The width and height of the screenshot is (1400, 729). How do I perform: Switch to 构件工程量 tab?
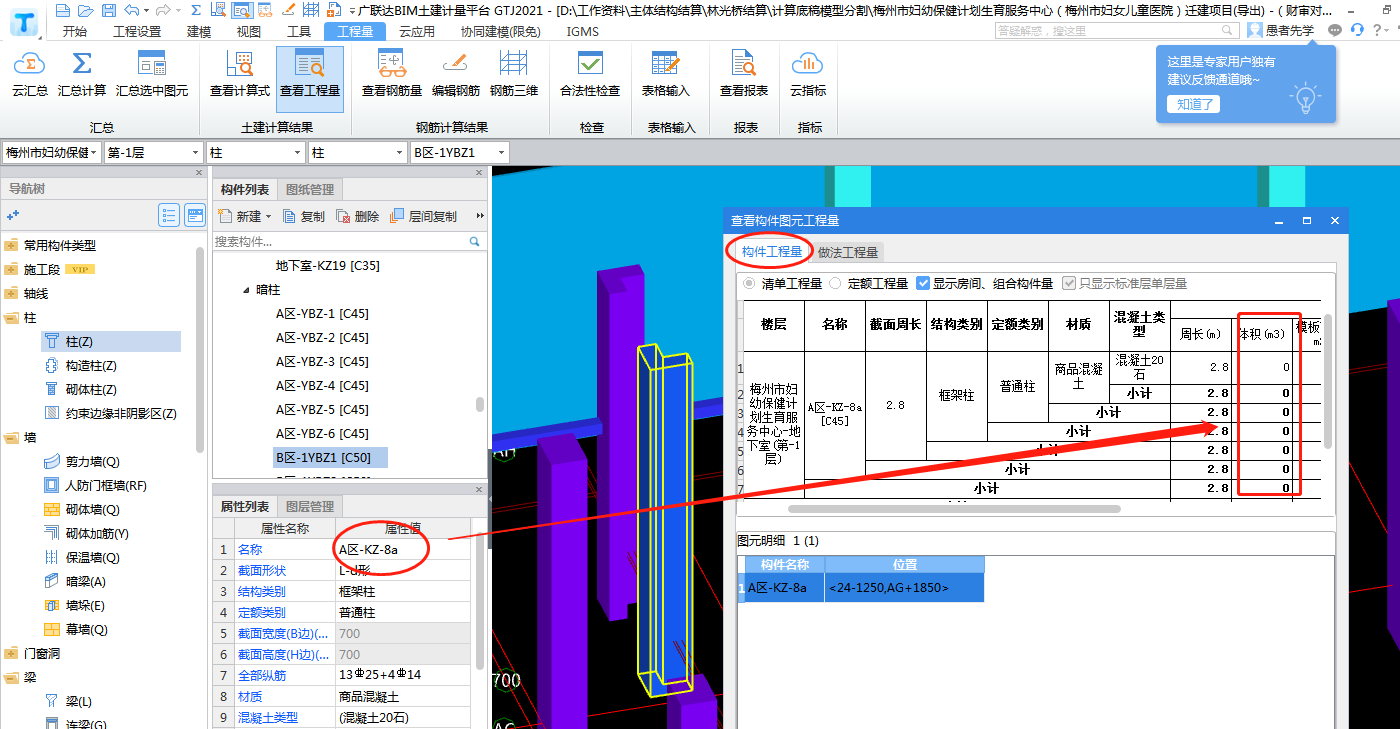771,252
